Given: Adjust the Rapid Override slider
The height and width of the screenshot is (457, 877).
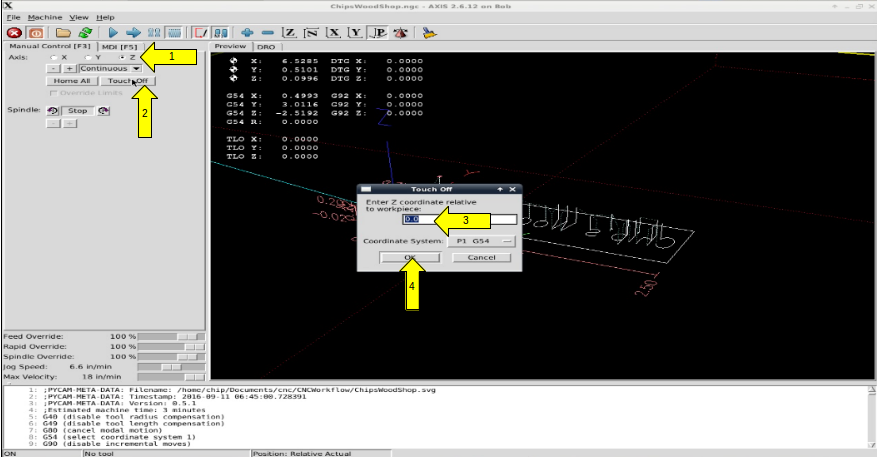Looking at the screenshot, I should tap(171, 347).
